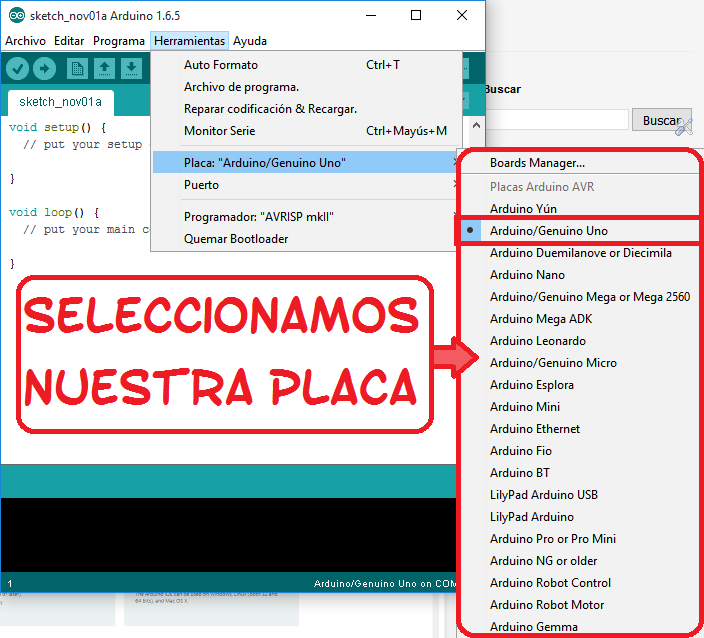Viewport: 704px width, 638px height.
Task: Select Arduino Mini board
Action: click(x=579, y=407)
